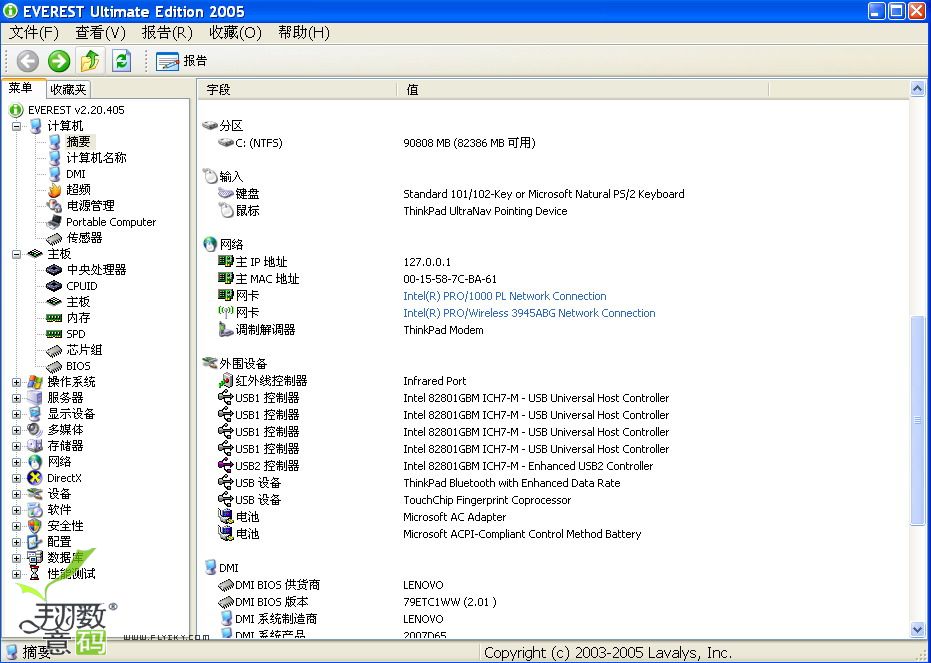Select 摘要 summary tree item
The width and height of the screenshot is (931, 663).
(x=78, y=141)
